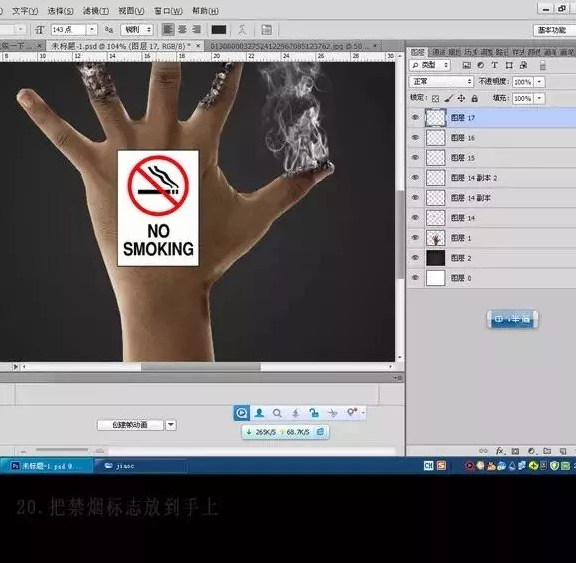Click the font size T icon
Image resolution: width=576 pixels, height=563 pixels.
[40, 30]
